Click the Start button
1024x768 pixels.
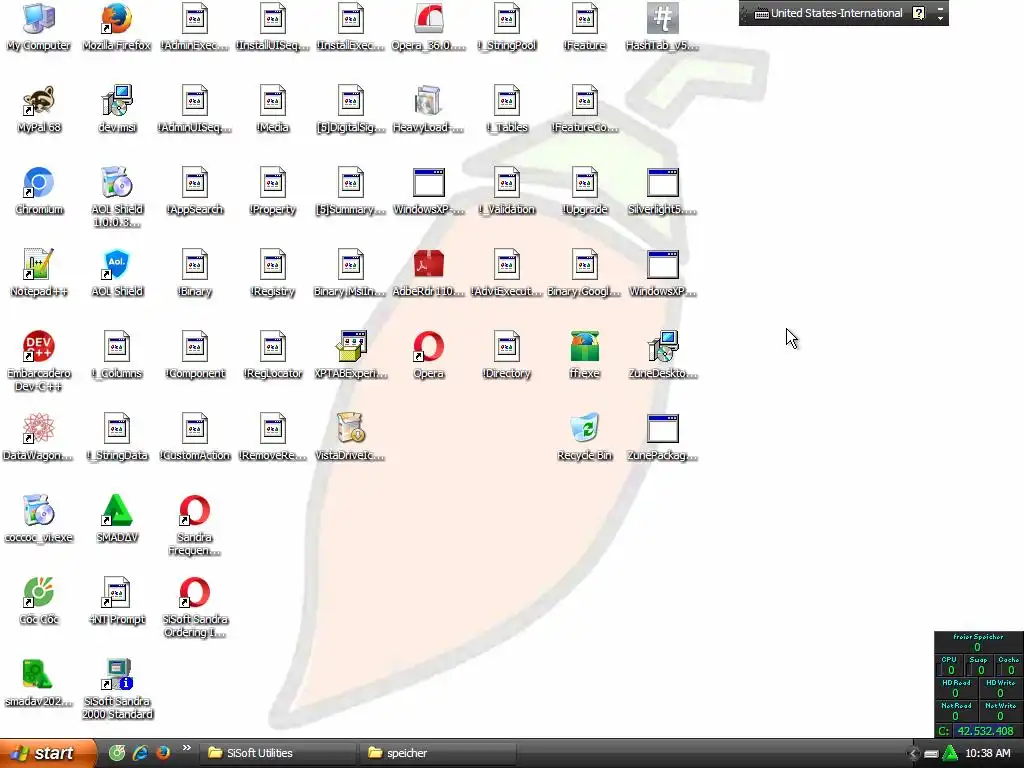click(x=48, y=753)
